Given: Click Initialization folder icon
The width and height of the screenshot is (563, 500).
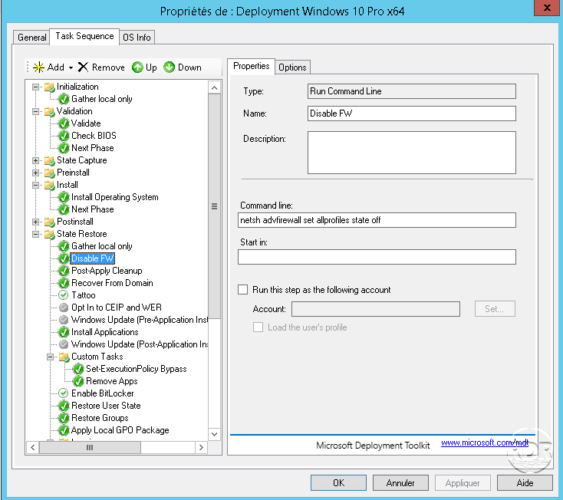Looking at the screenshot, I should [x=49, y=87].
